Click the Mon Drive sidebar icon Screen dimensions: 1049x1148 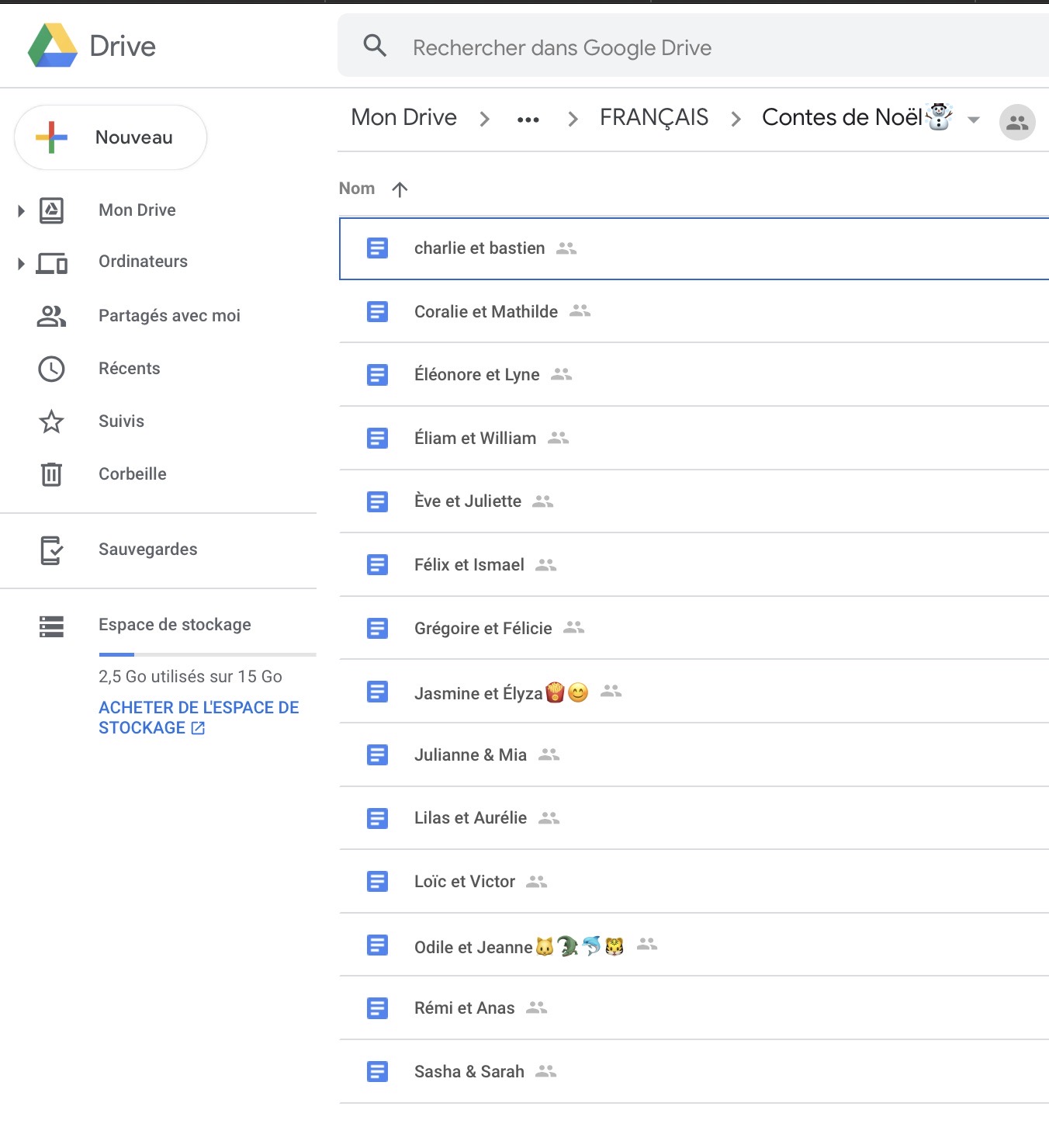pyautogui.click(x=51, y=210)
